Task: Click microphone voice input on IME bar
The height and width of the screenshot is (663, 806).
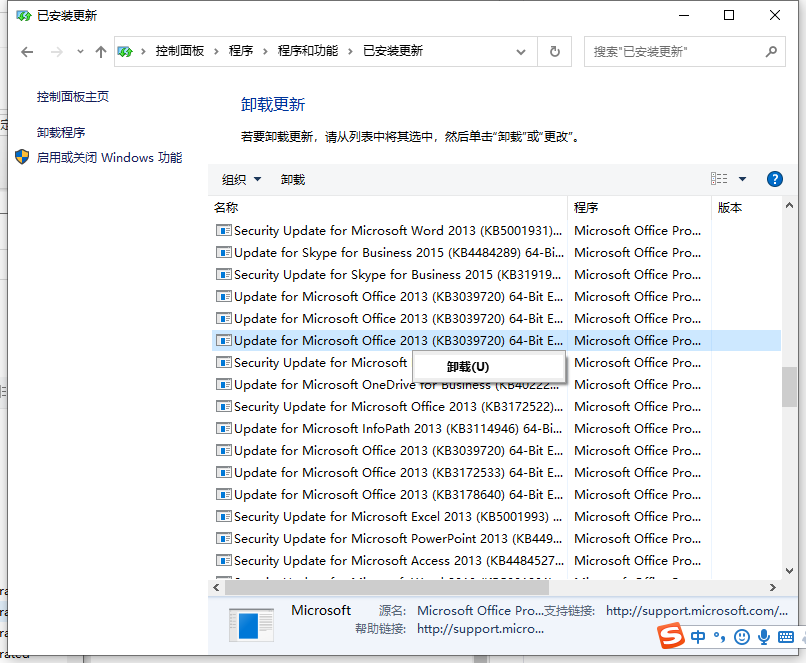Action: (x=764, y=637)
